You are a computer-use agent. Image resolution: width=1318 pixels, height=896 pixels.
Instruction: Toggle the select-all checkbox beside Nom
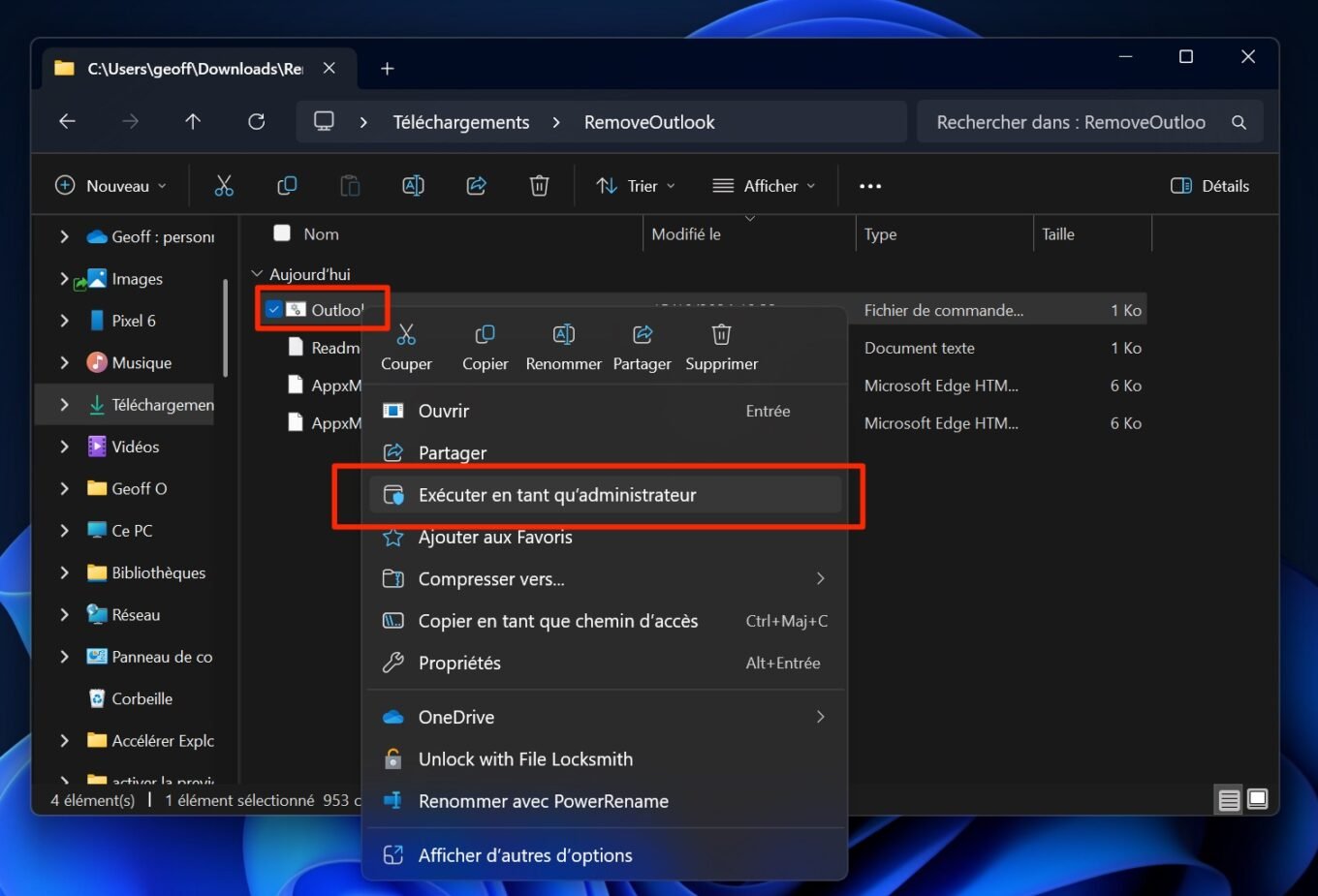282,233
